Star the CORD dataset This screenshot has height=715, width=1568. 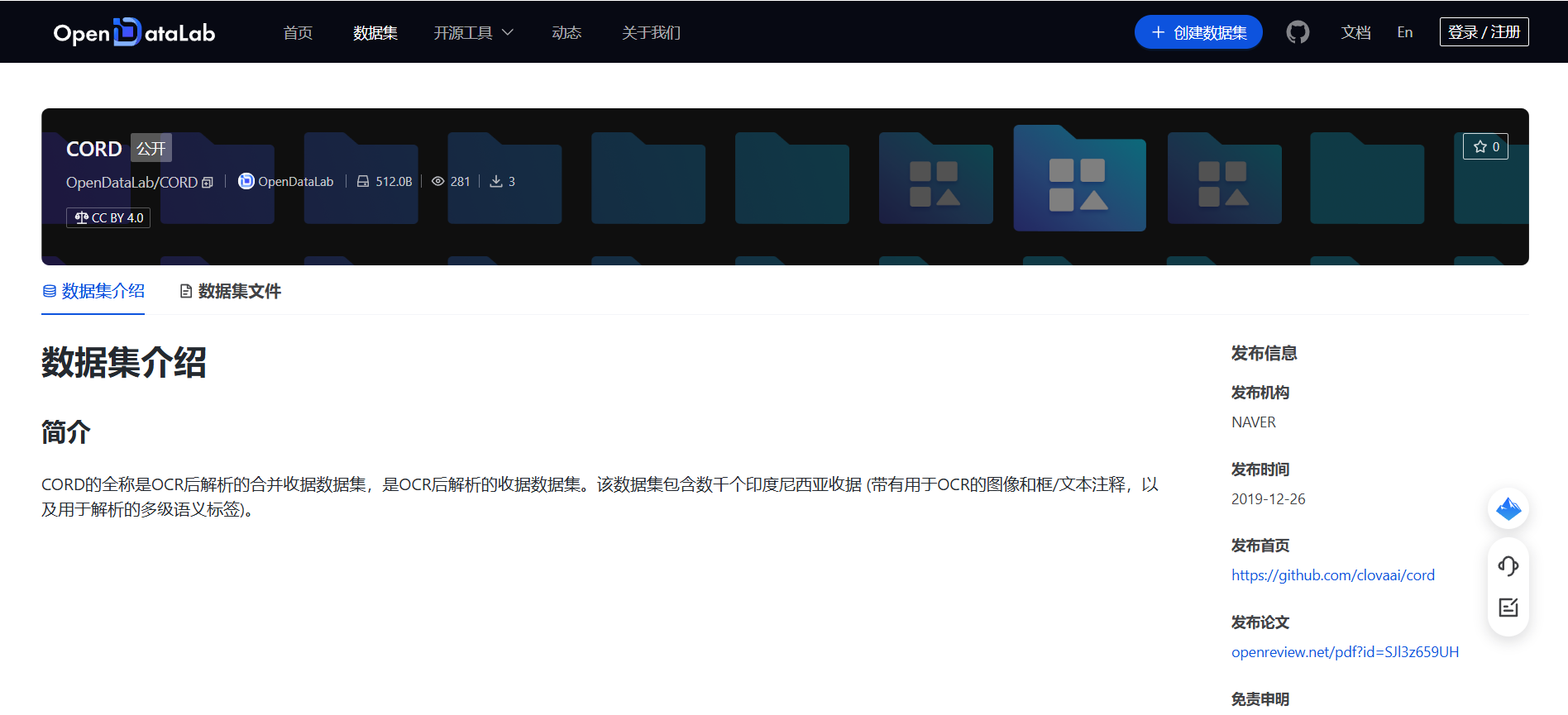[x=1485, y=146]
